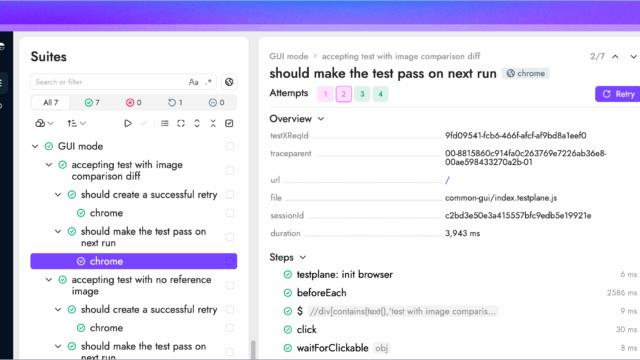Click breadcrumb accepting test with image comparison diff
The width and height of the screenshot is (640, 360).
click(401, 56)
